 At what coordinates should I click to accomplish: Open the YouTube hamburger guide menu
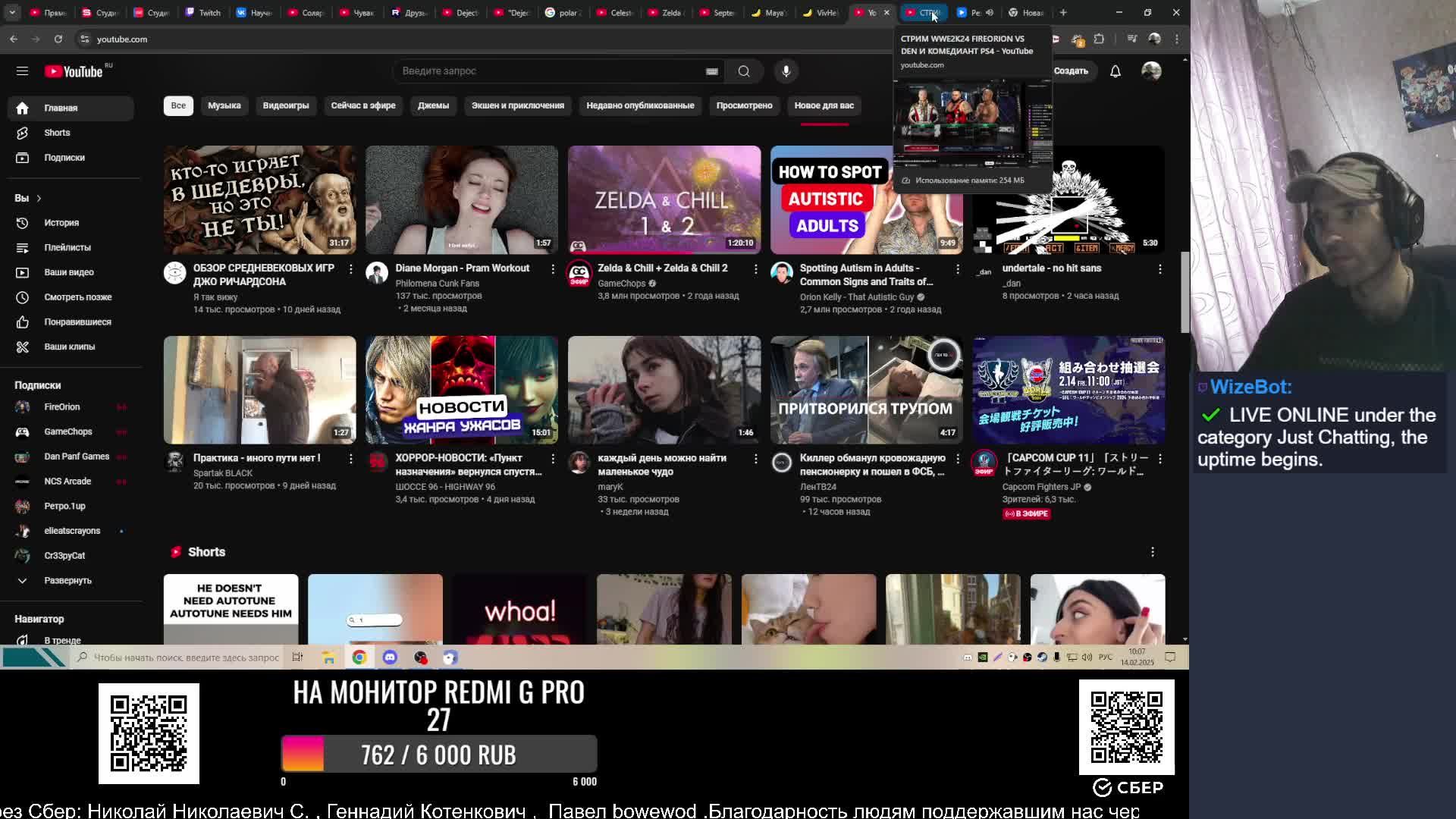click(22, 71)
